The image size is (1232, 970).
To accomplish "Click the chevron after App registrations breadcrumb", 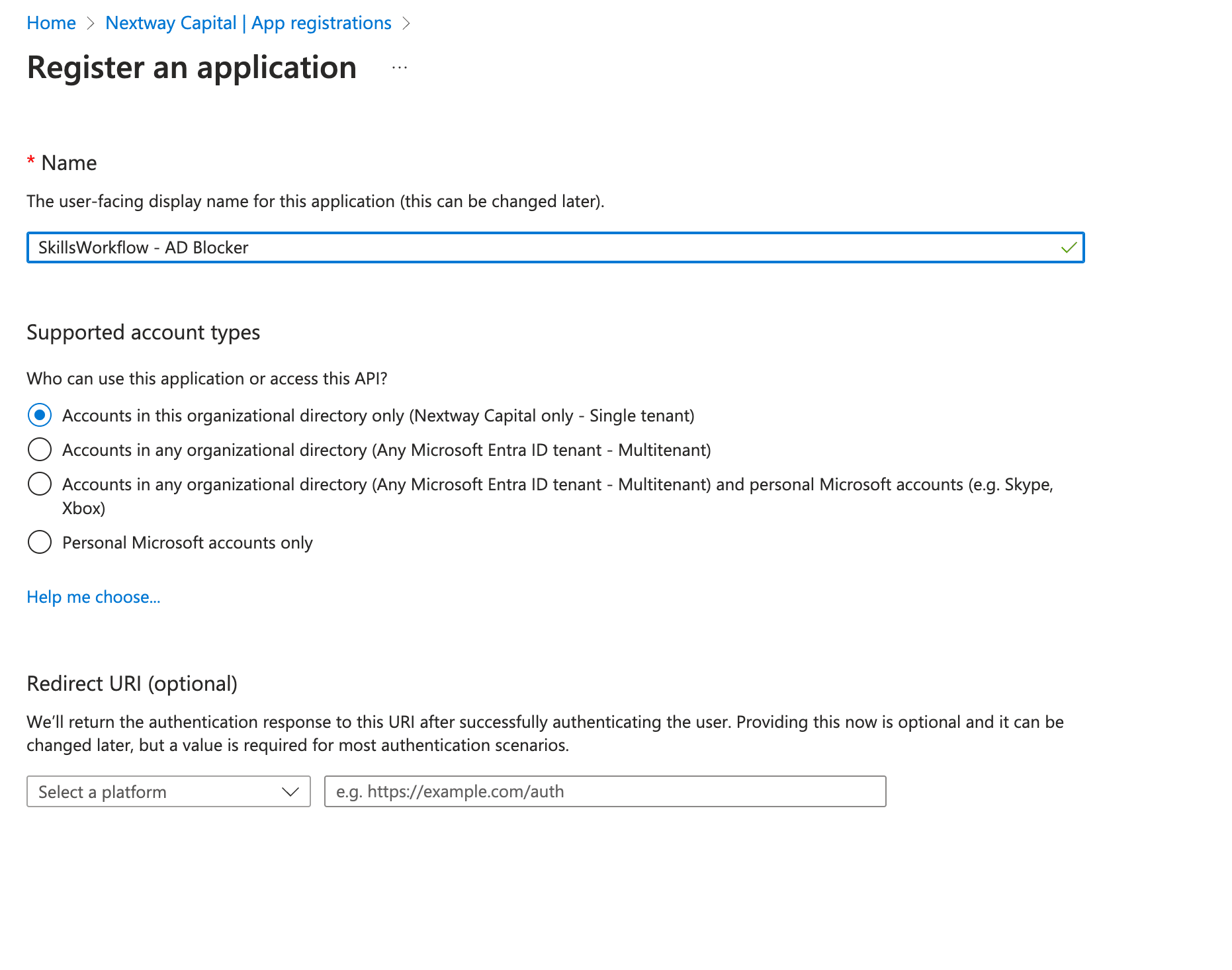I will 406,23.
